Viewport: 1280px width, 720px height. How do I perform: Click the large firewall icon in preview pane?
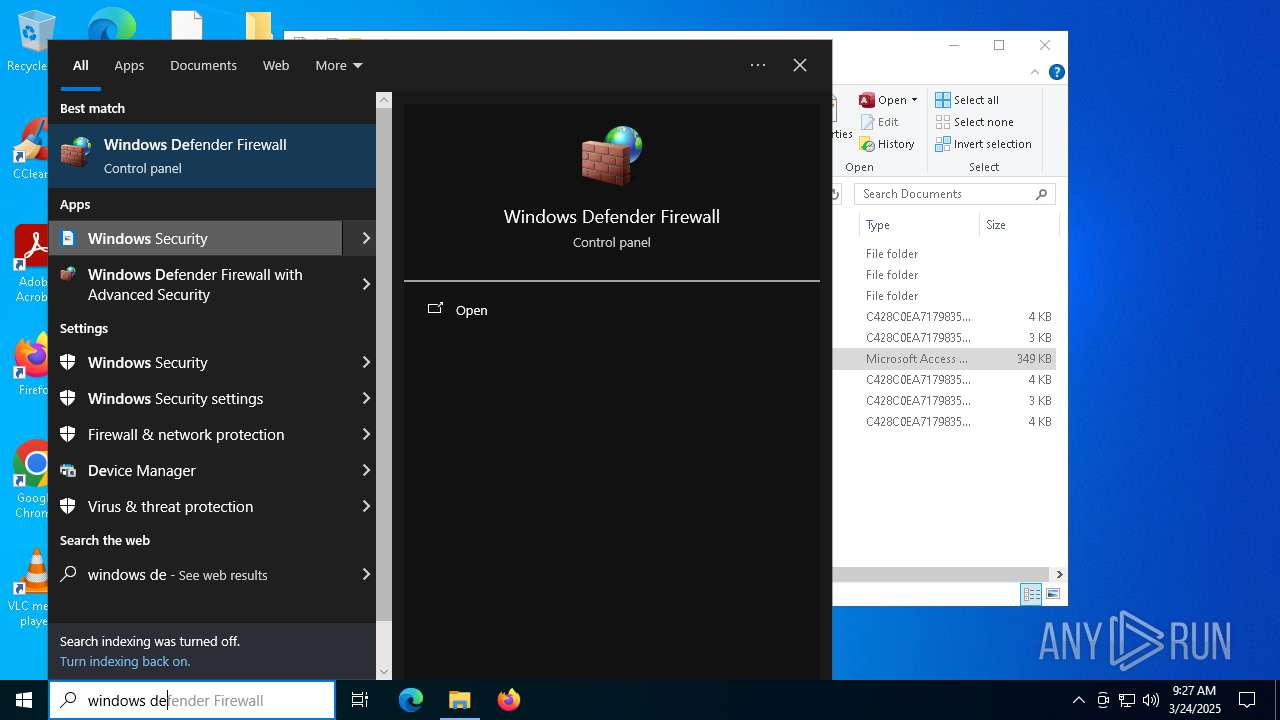(x=611, y=156)
